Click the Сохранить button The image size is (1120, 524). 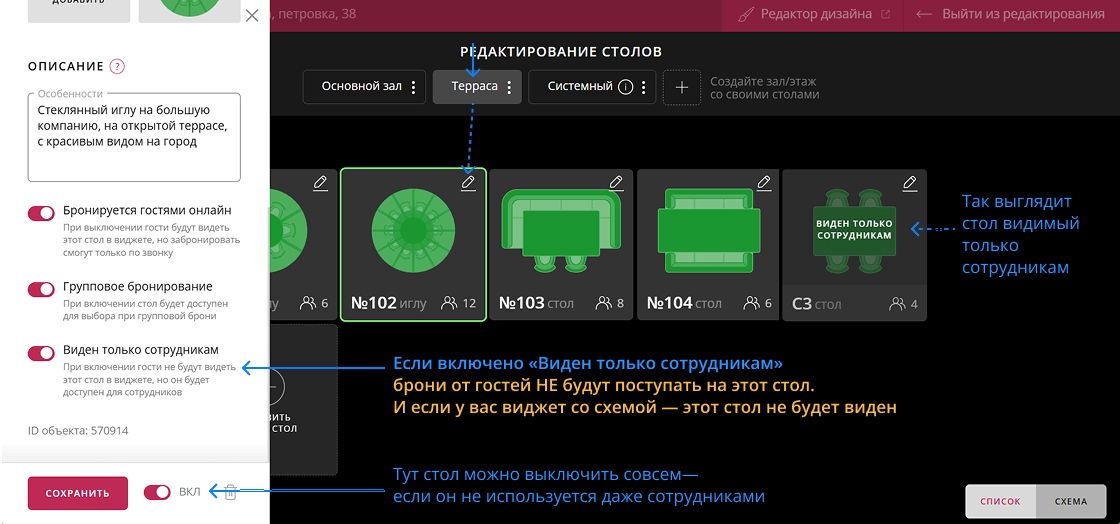pyautogui.click(x=78, y=493)
